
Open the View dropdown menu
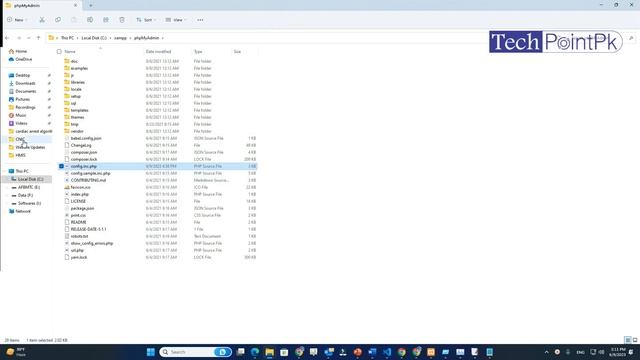pyautogui.click(x=176, y=20)
